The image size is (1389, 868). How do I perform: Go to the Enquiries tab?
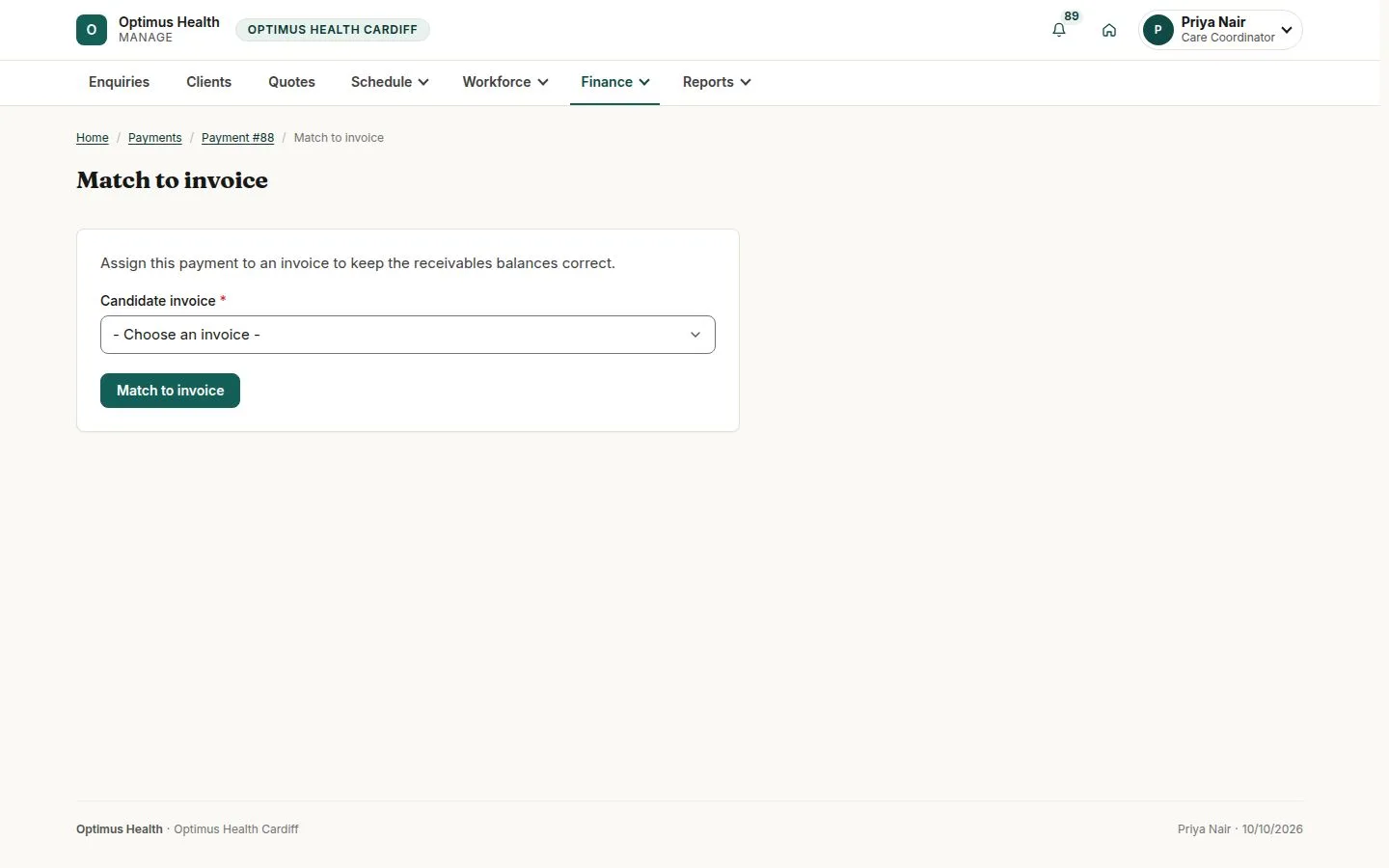click(119, 82)
